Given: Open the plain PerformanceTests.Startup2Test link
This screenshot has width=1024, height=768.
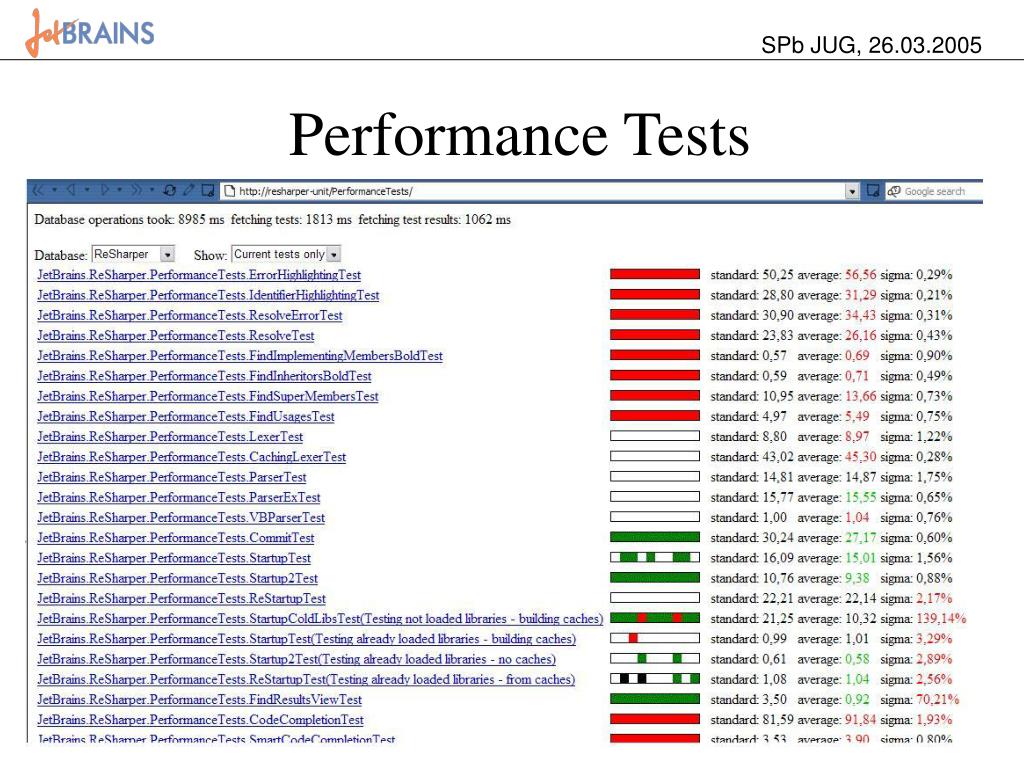Looking at the screenshot, I should 177,579.
